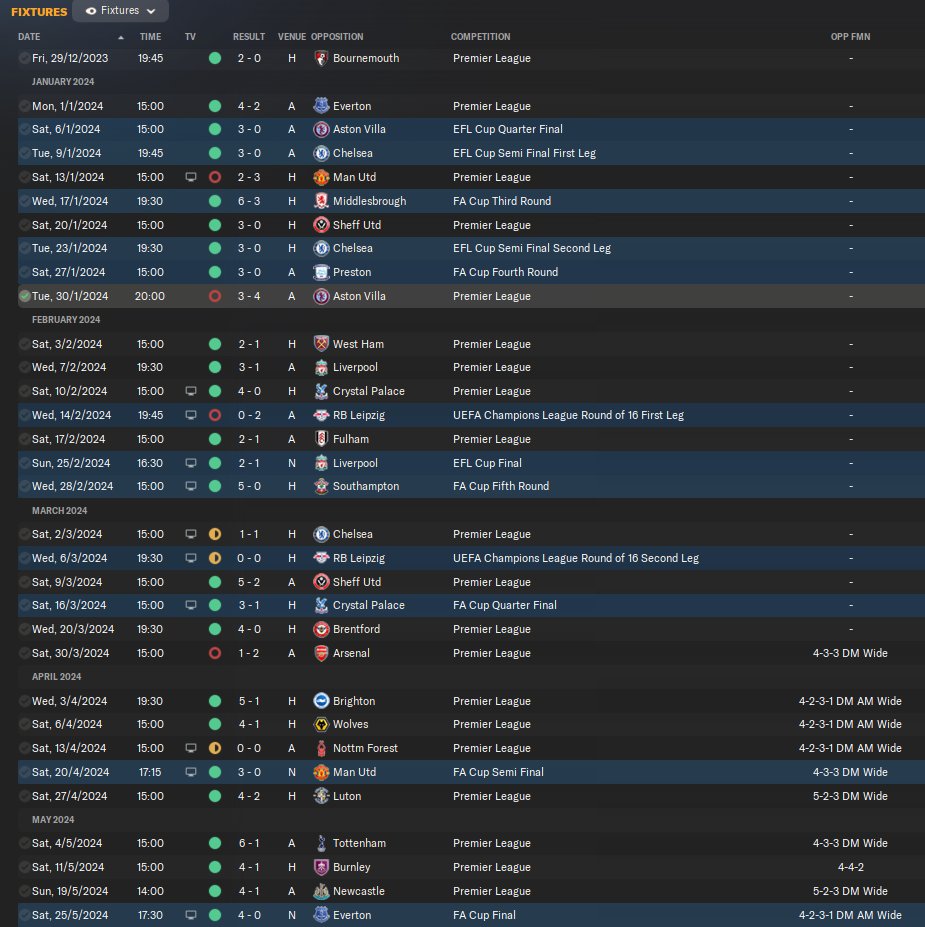The height and width of the screenshot is (927, 925).
Task: Toggle check mark on Sat, 25/5/2024 fixture
Action: pos(24,915)
